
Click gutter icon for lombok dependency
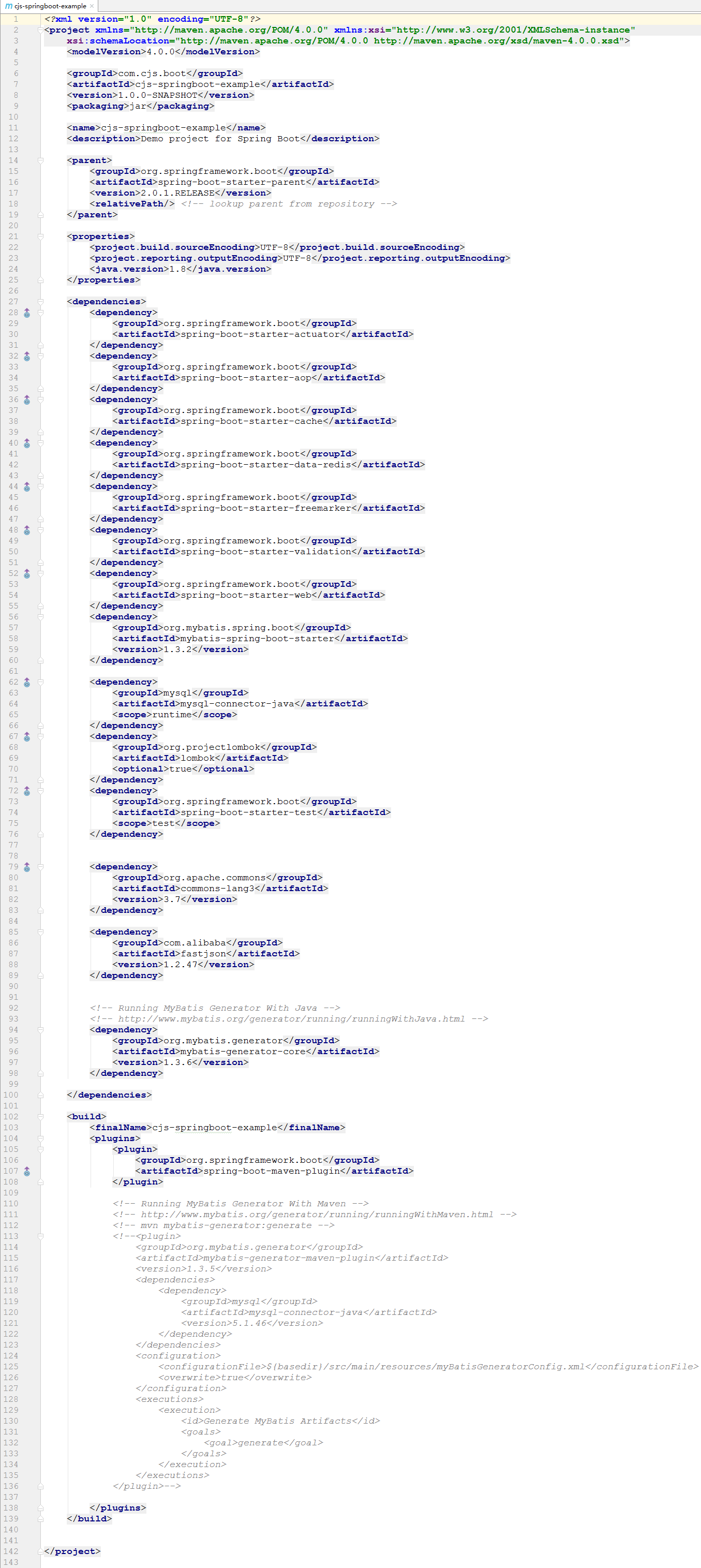pos(27,736)
